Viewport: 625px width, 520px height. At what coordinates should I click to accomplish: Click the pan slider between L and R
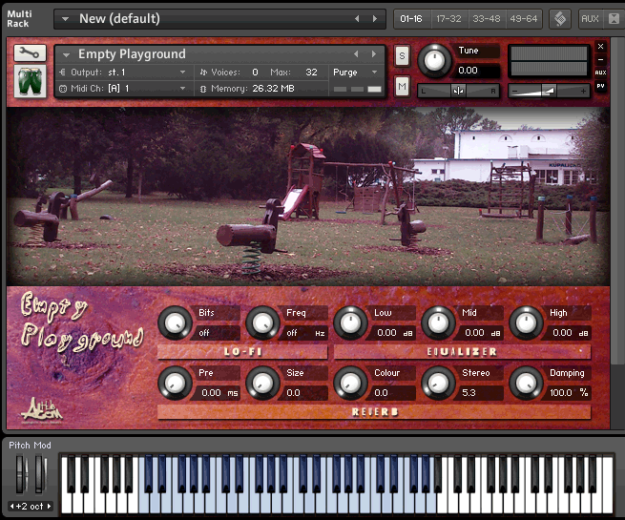click(x=458, y=91)
